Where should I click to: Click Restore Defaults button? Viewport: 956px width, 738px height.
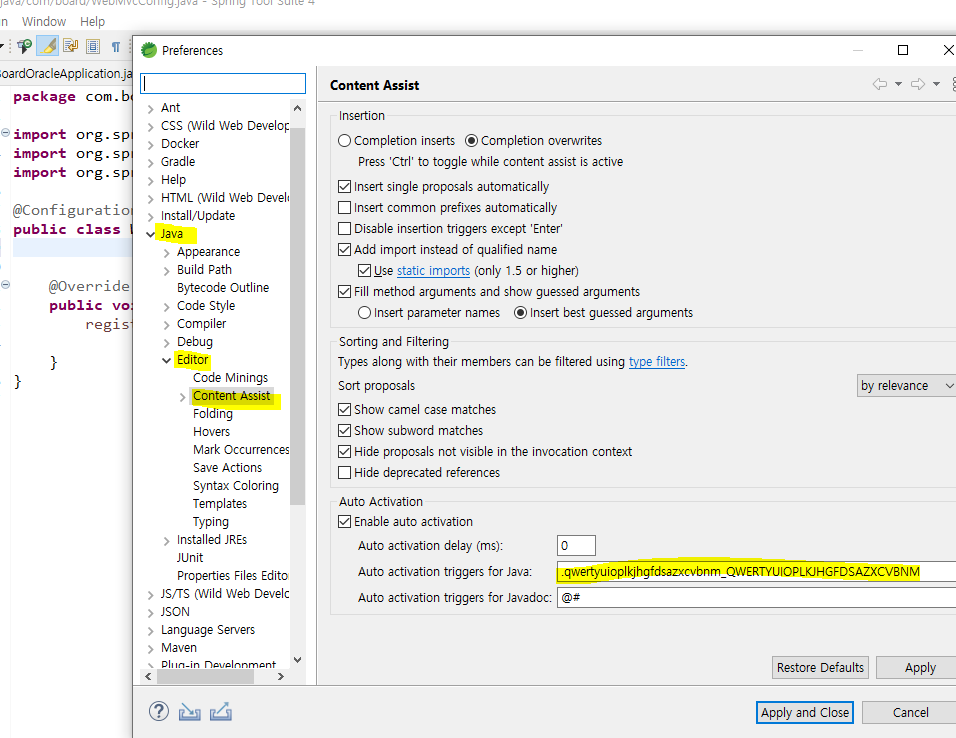coord(821,667)
